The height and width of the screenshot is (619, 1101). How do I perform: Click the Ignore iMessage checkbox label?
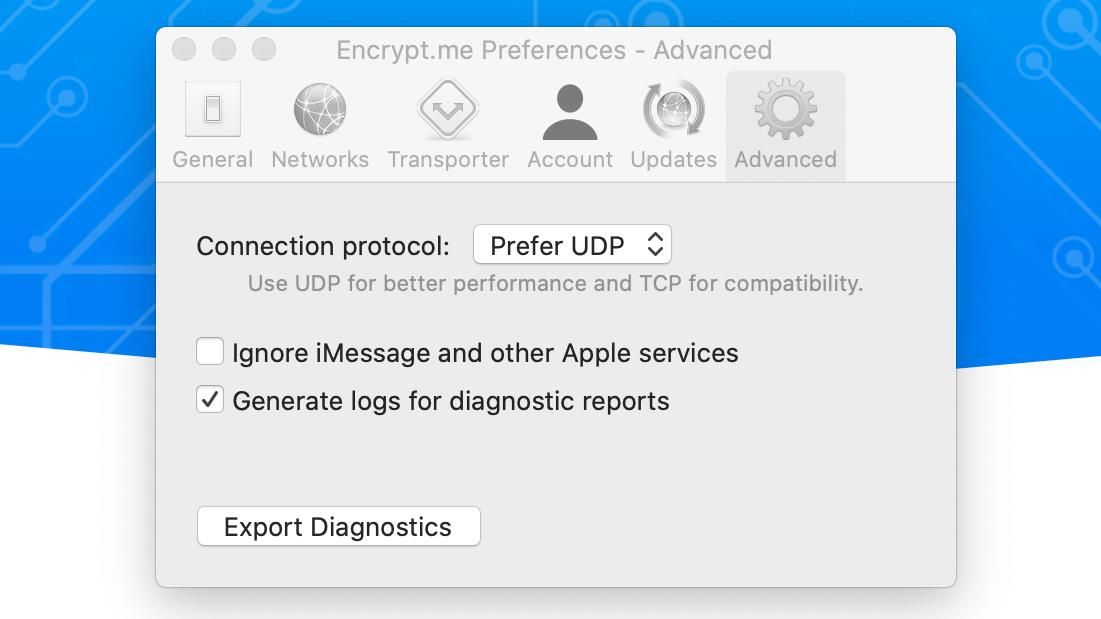pos(484,352)
